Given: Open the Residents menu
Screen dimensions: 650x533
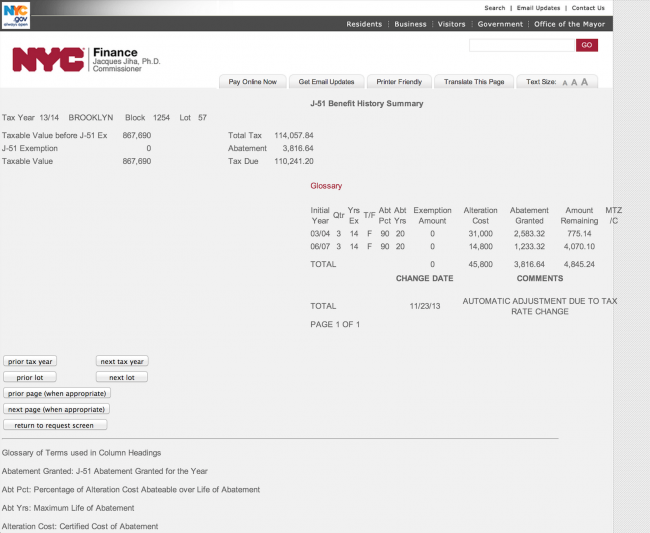Looking at the screenshot, I should pos(364,24).
